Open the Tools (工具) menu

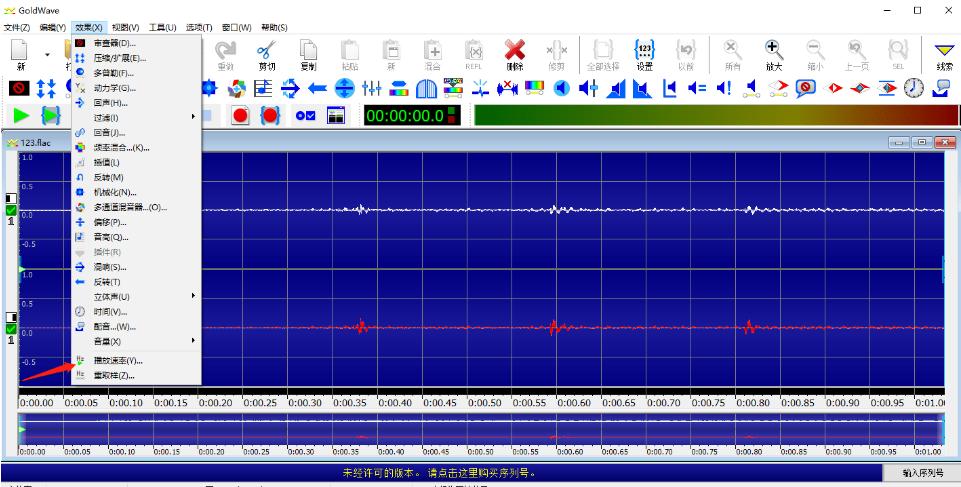[162, 27]
